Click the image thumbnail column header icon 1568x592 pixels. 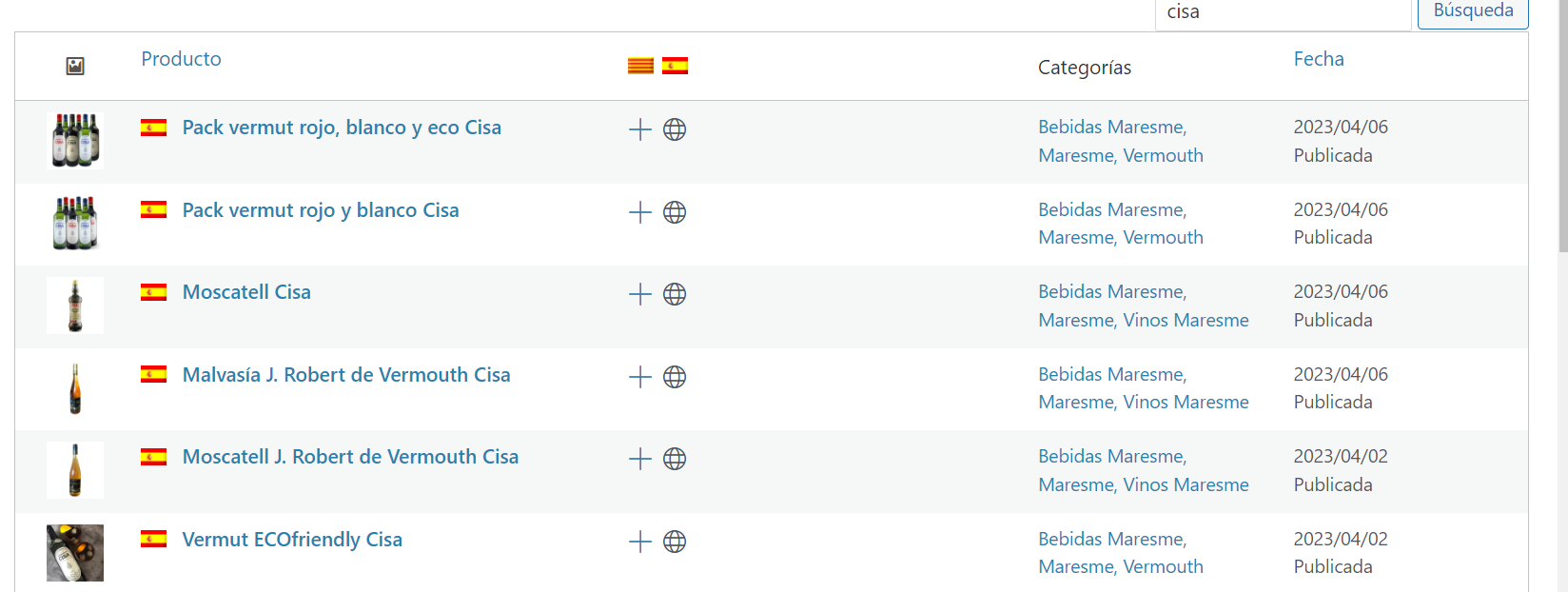(x=75, y=66)
